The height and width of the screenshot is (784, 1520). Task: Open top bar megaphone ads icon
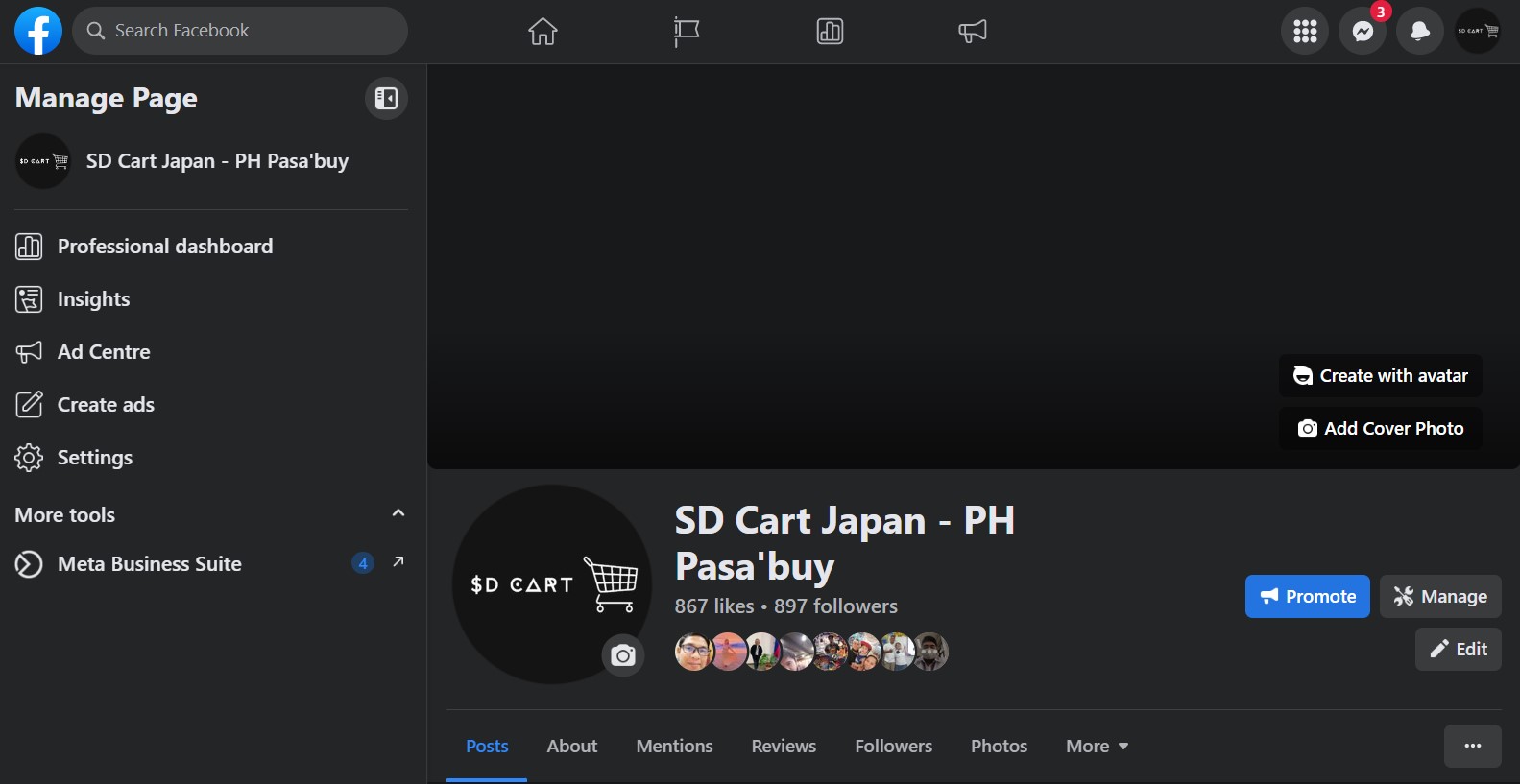(x=973, y=32)
